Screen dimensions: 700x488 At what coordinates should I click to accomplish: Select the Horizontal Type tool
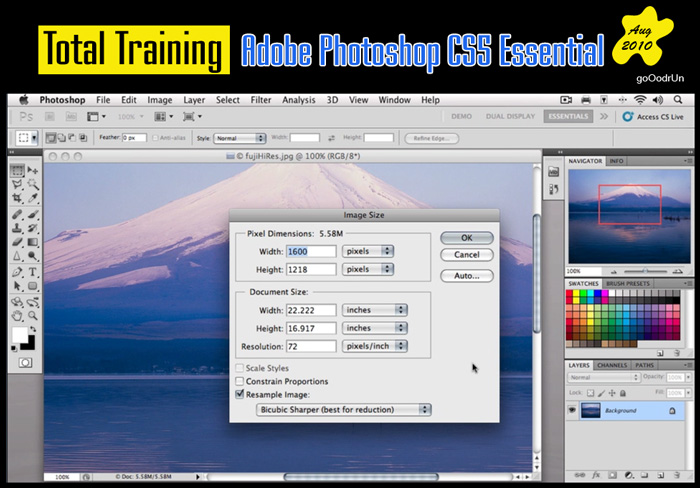(33, 272)
